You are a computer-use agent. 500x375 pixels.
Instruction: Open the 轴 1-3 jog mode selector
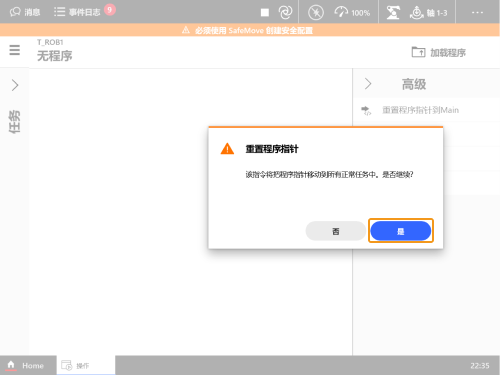click(429, 13)
